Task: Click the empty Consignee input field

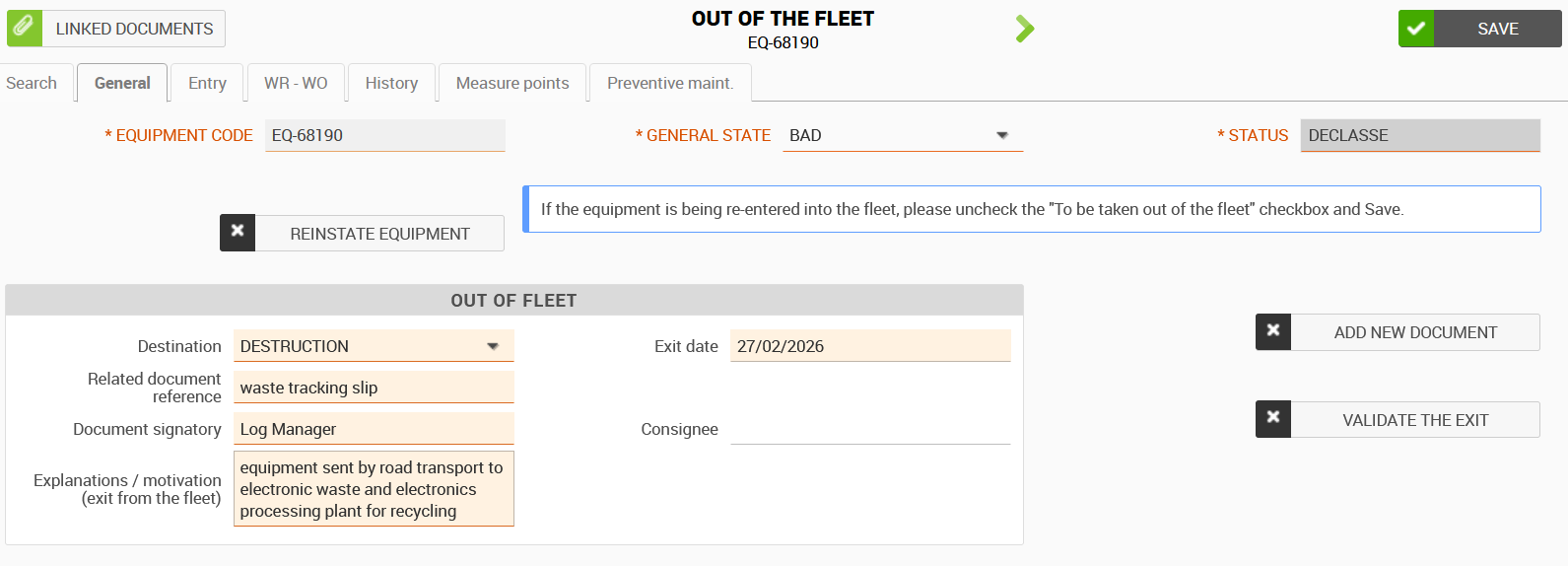Action: pyautogui.click(x=869, y=429)
